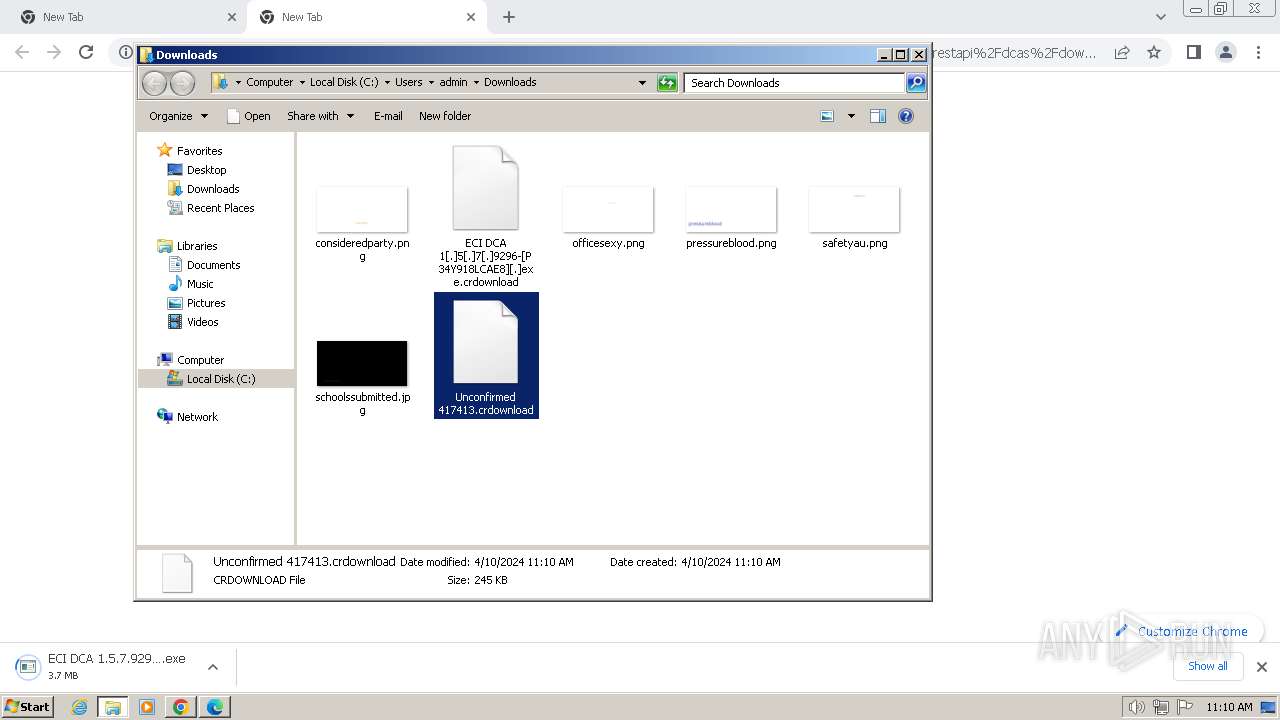Click the green Refresh button beside address bar
The image size is (1280, 720).
(667, 83)
